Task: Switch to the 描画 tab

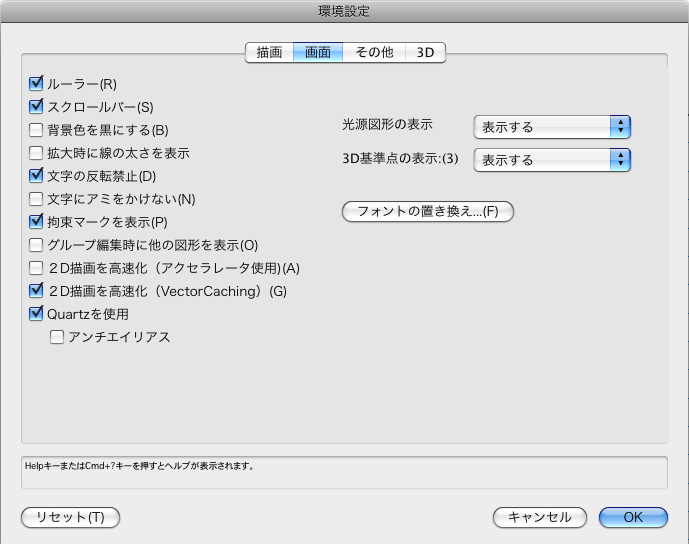Action: click(269, 53)
